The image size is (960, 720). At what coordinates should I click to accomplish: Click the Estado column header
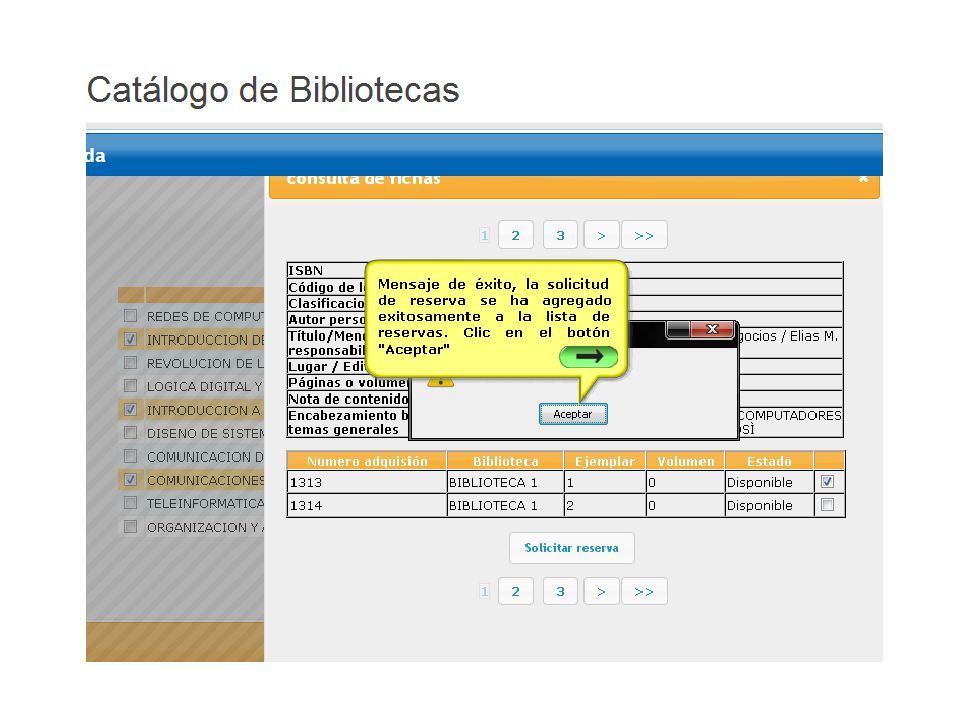pyautogui.click(x=770, y=461)
